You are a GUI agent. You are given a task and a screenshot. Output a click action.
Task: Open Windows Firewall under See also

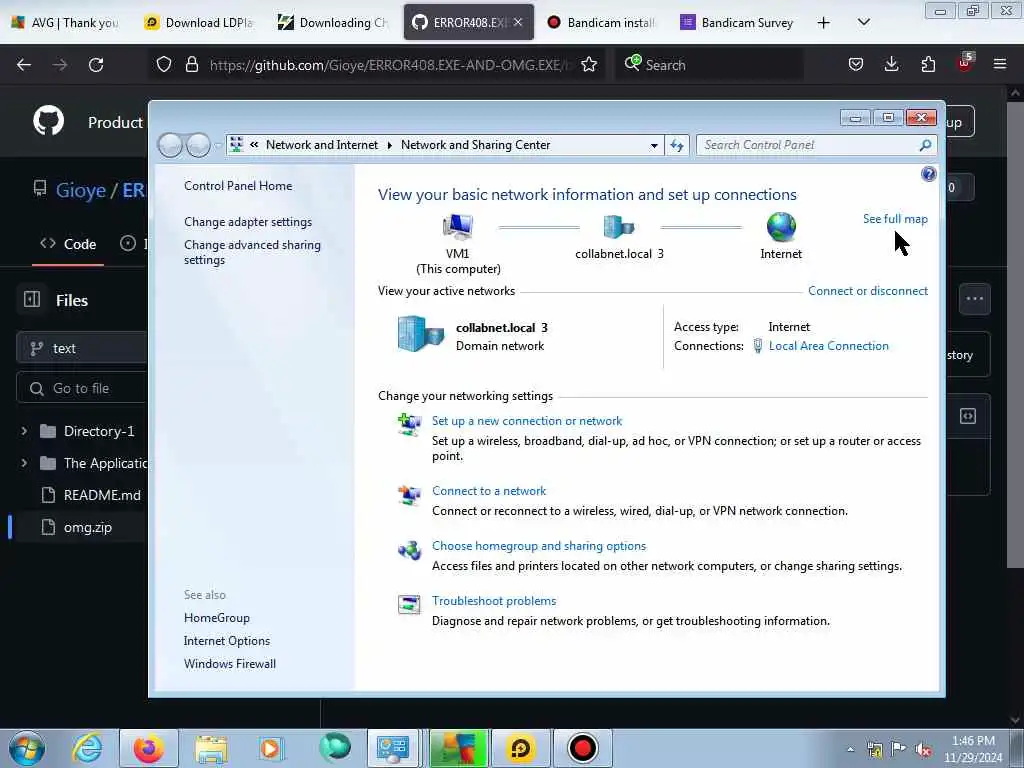pyautogui.click(x=229, y=664)
